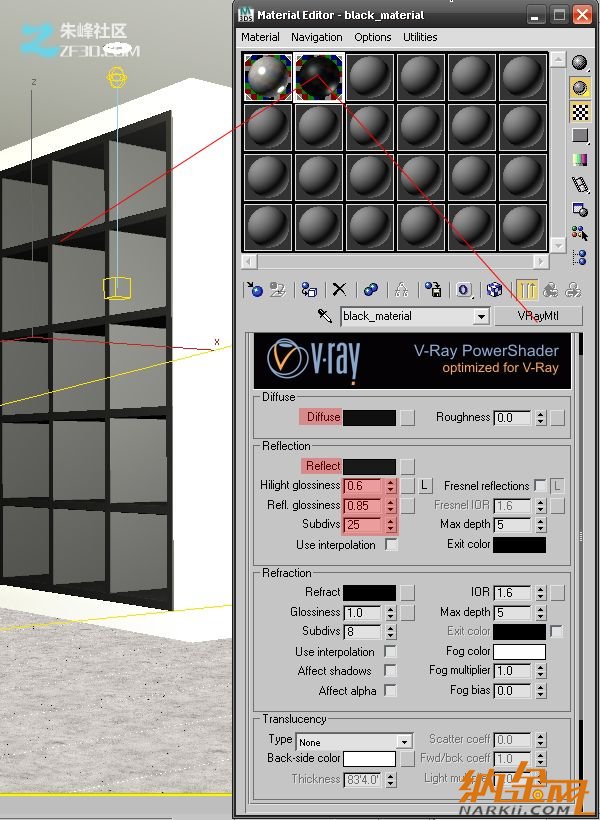Click the Sample UV Tiling icon
The height and width of the screenshot is (820, 600).
click(580, 136)
